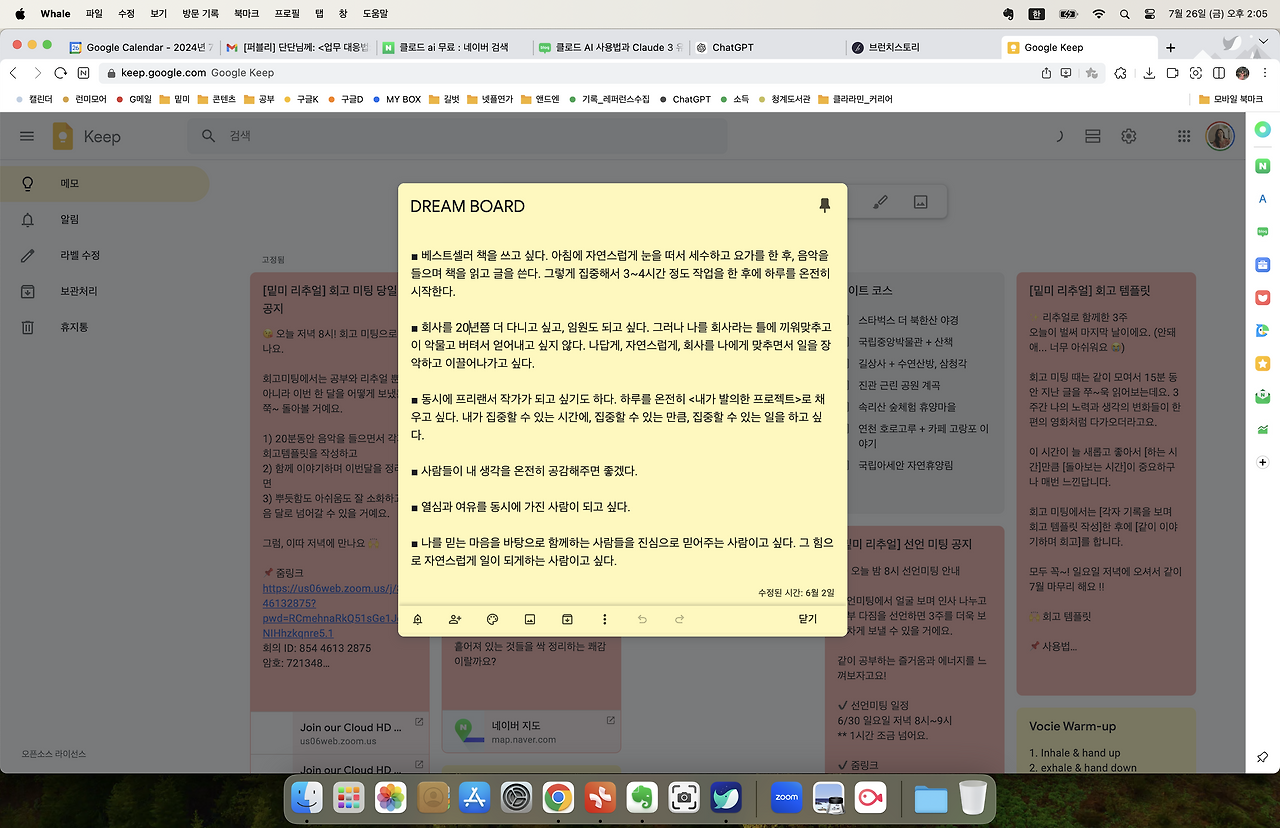The width and height of the screenshot is (1280, 828).
Task: Open the note background color palette
Action: click(x=492, y=619)
